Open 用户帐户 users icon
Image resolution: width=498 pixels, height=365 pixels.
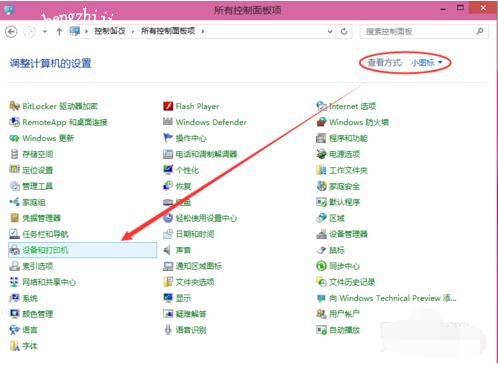(321, 314)
